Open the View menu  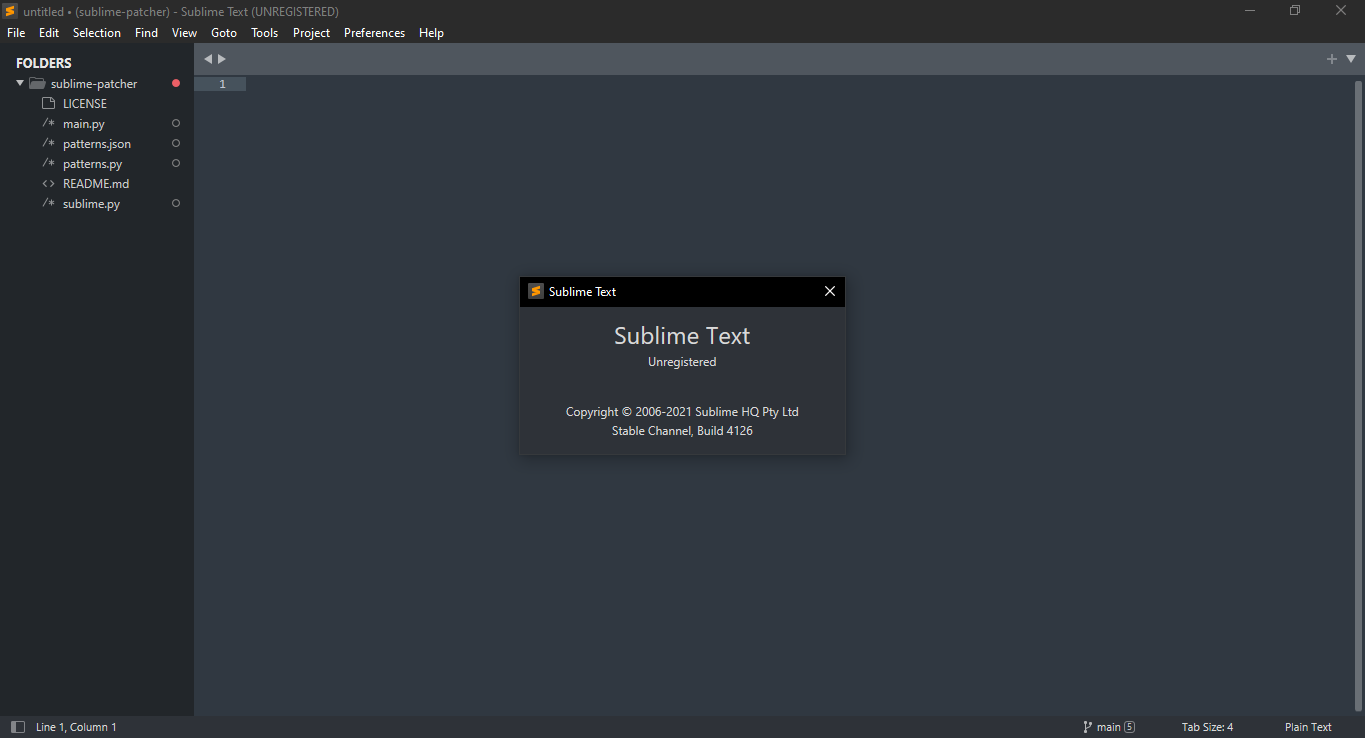tap(184, 33)
